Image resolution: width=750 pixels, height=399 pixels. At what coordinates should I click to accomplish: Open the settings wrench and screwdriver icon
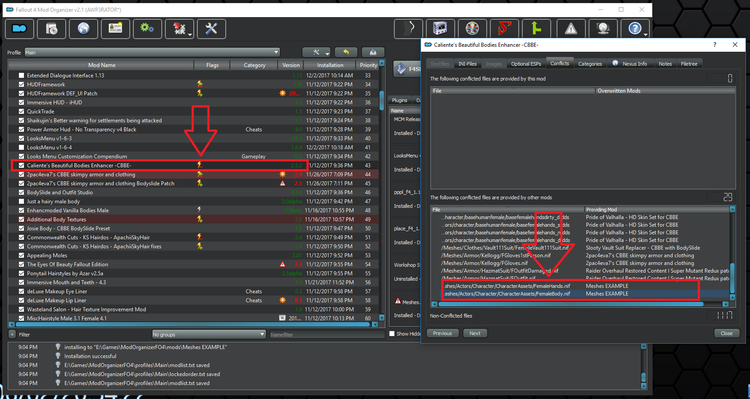point(211,29)
